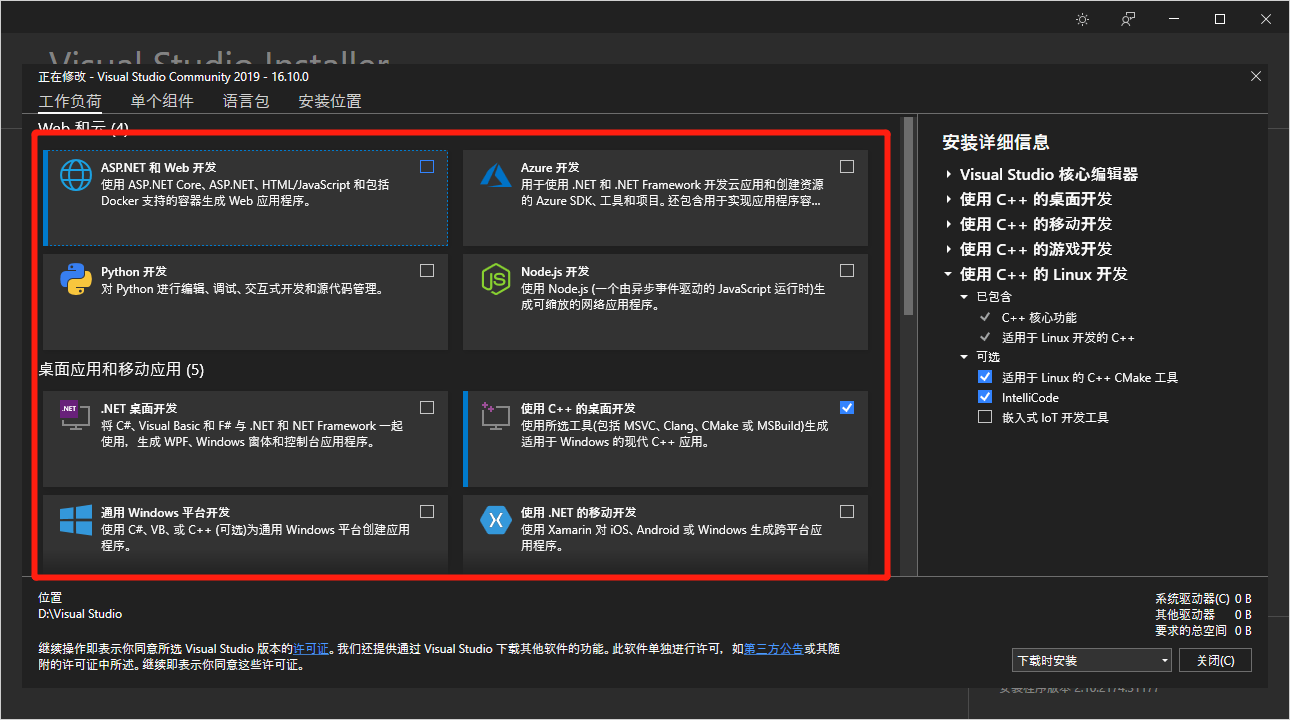Viewport: 1290px width, 720px height.
Task: Click the C++ desktop development monitor icon
Action: pyautogui.click(x=496, y=415)
